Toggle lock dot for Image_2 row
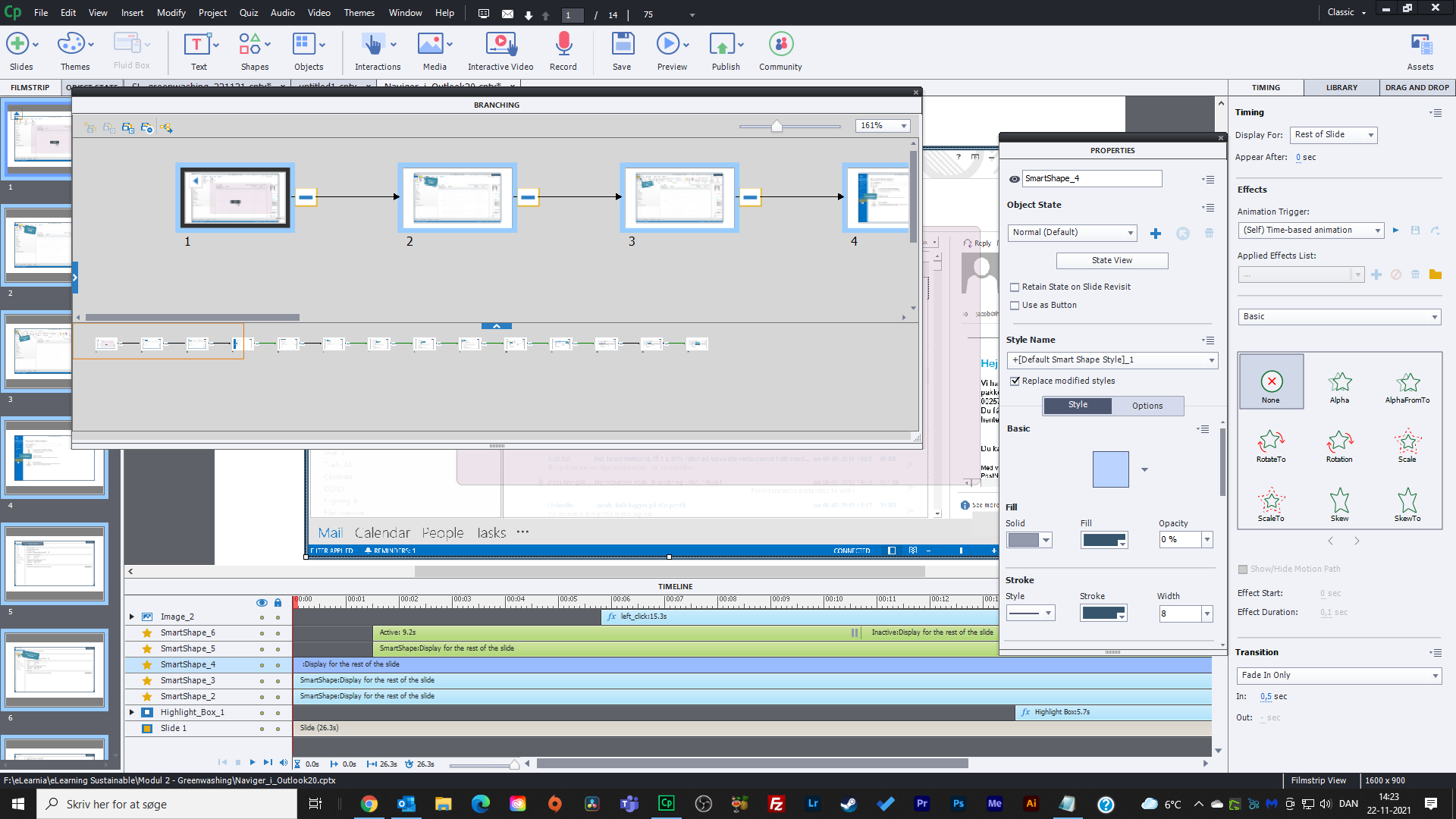1456x819 pixels. click(278, 617)
